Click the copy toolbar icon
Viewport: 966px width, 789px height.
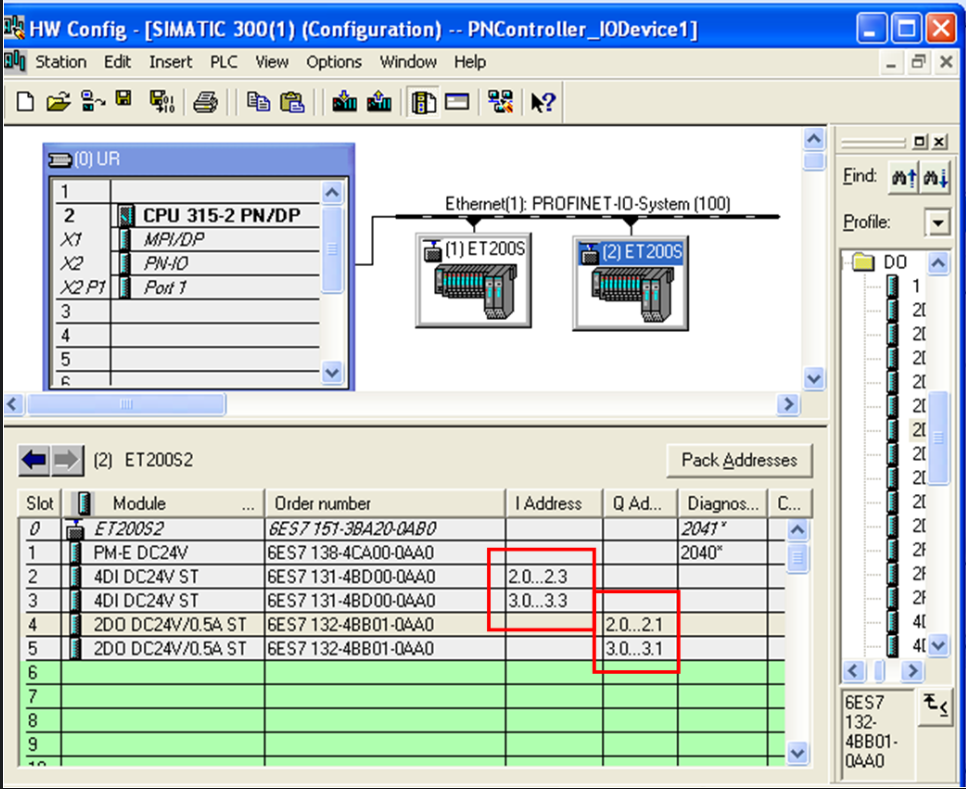[258, 102]
